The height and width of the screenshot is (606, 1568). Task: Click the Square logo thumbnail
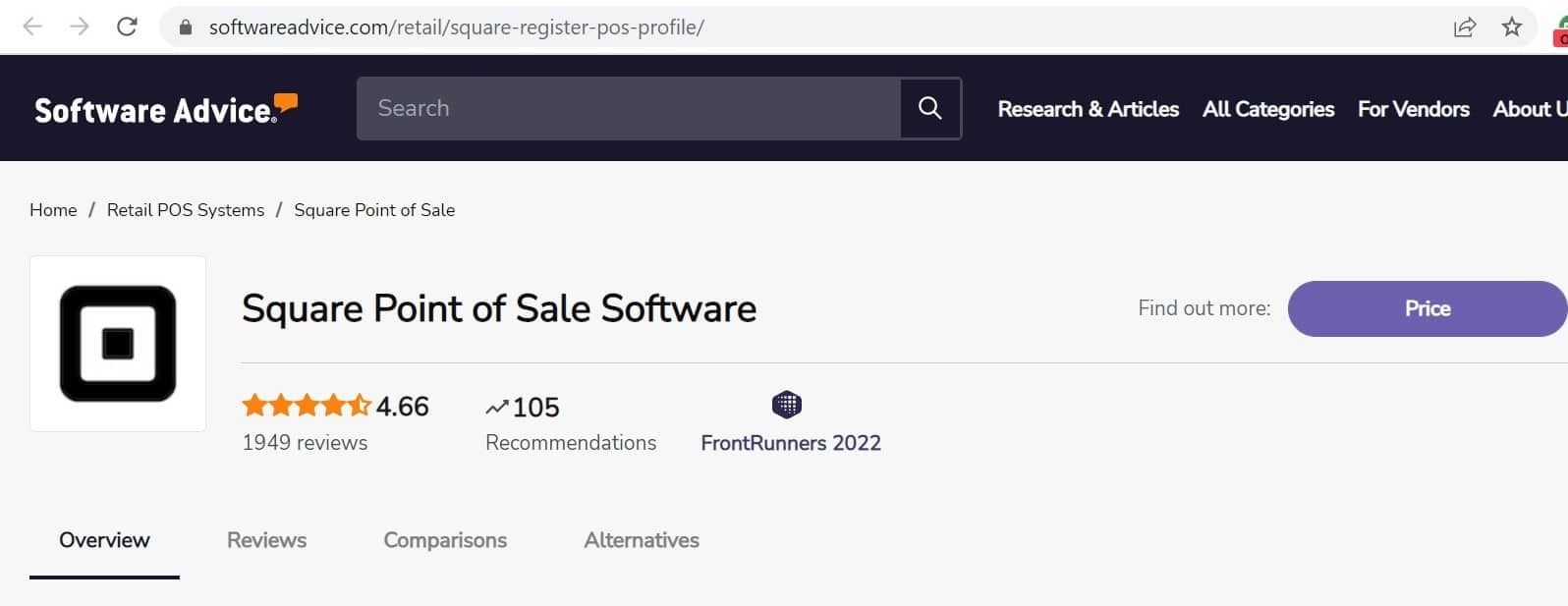118,344
